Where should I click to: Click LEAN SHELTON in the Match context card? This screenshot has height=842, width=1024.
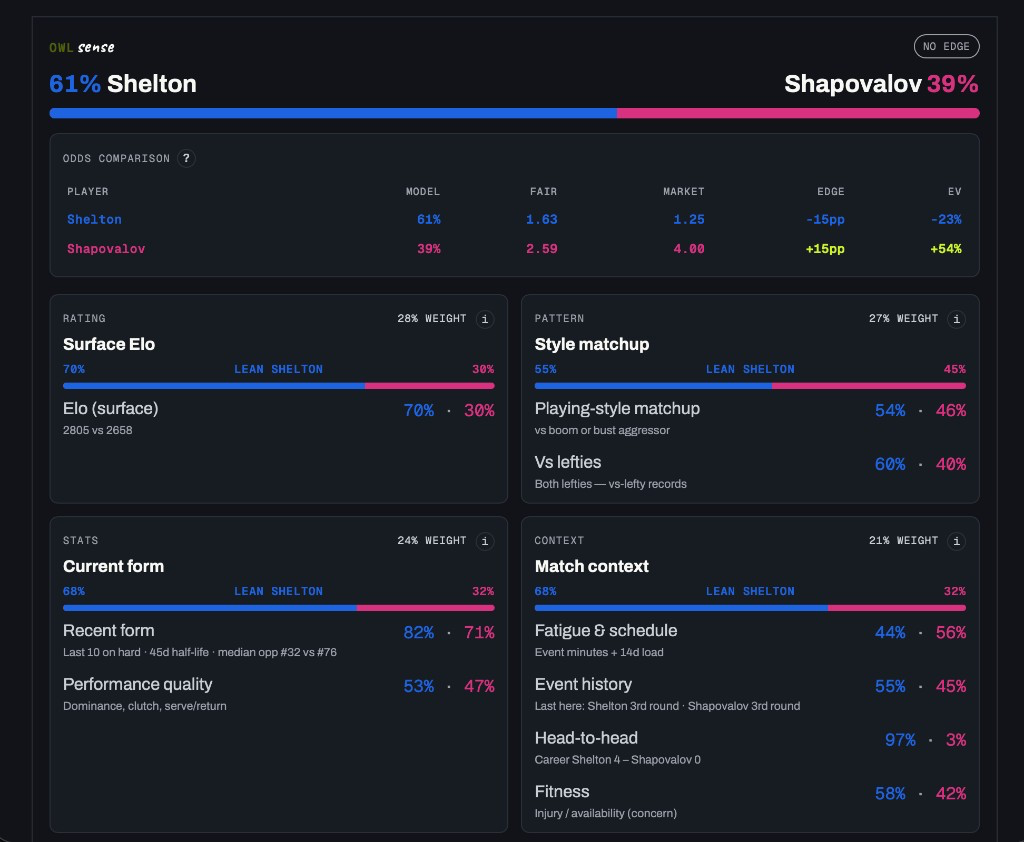point(750,591)
